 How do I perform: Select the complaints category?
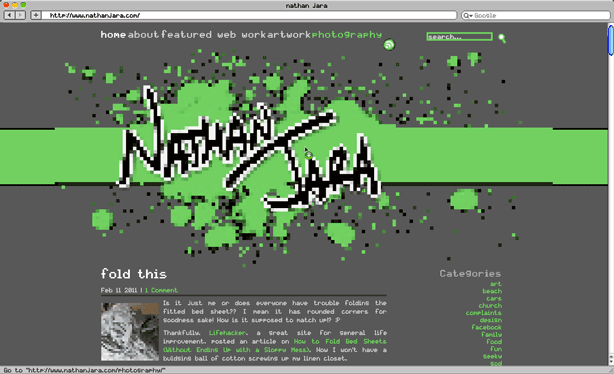484,313
